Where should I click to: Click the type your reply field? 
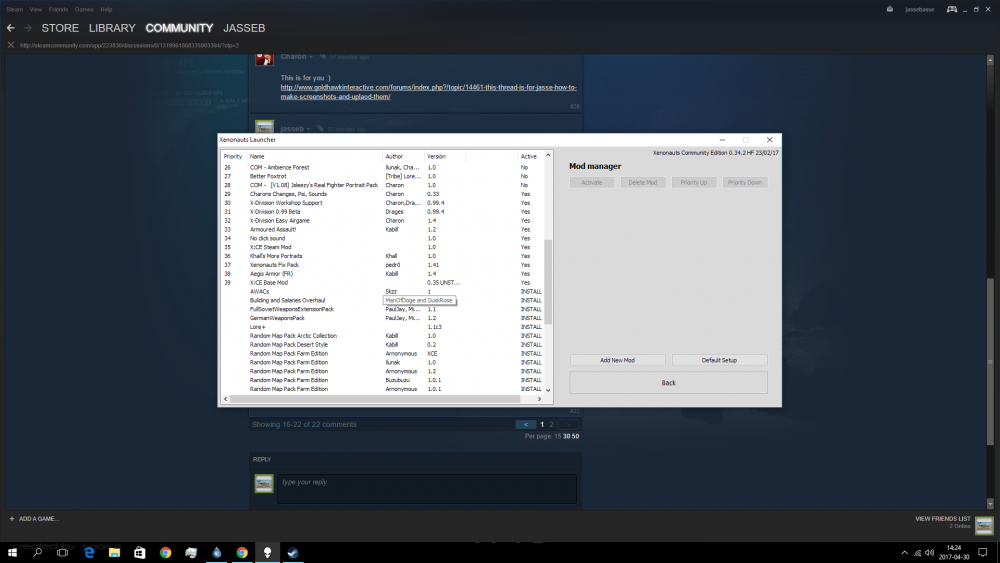coord(427,488)
